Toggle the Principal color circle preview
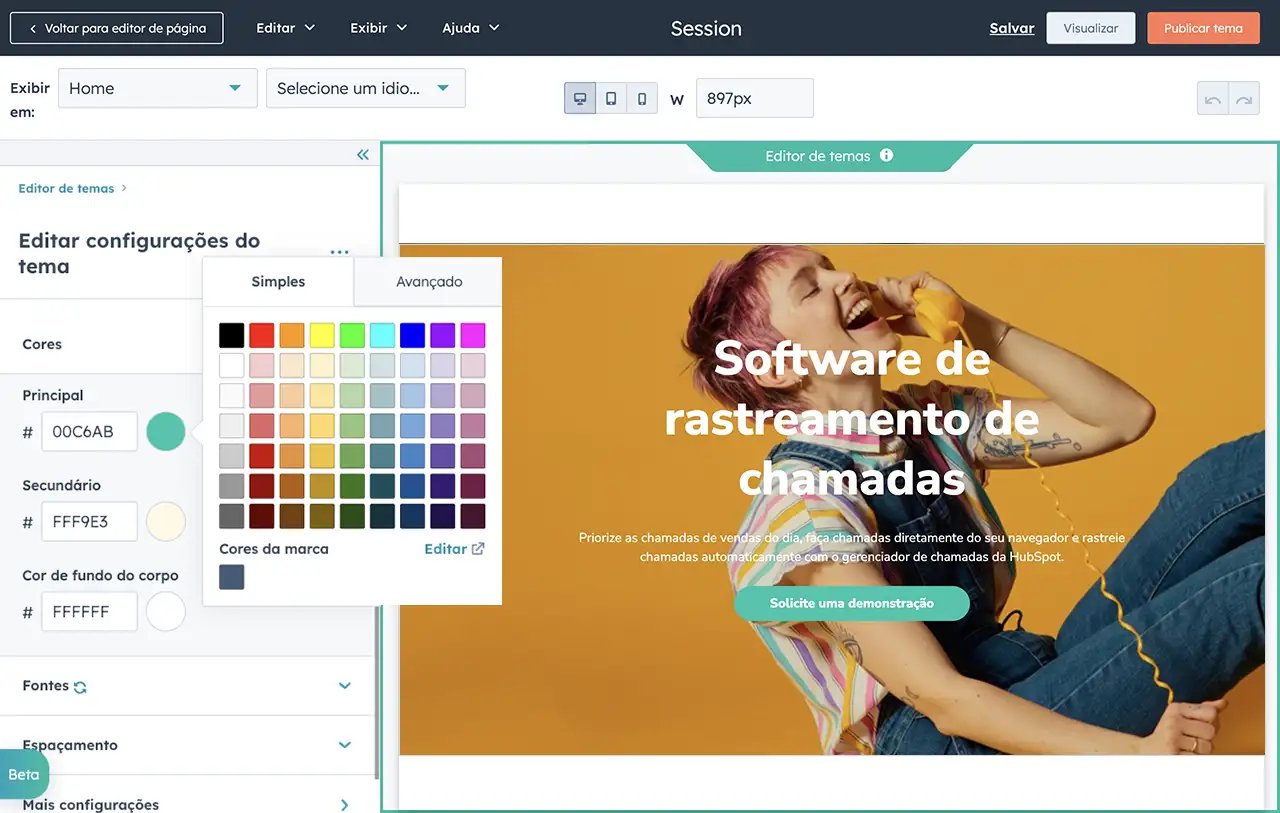The width and height of the screenshot is (1280, 813). pos(166,431)
